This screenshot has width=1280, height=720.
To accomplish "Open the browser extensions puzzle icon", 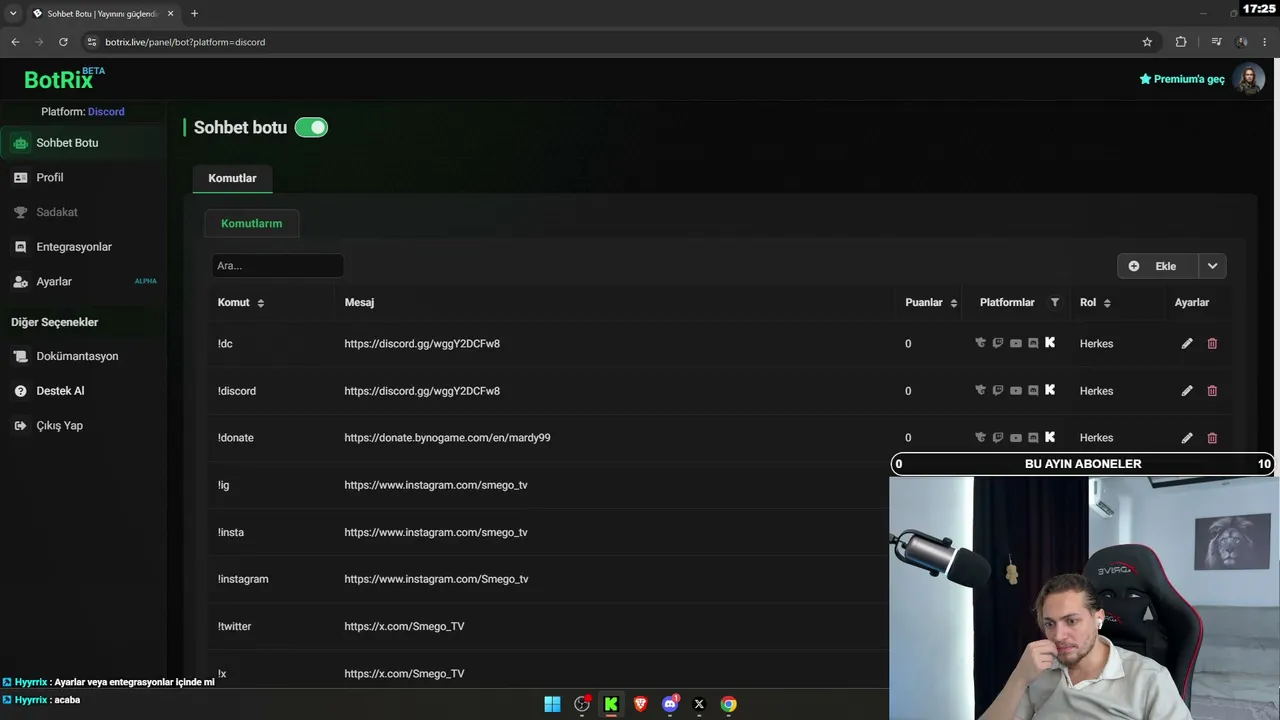I will point(1181,42).
